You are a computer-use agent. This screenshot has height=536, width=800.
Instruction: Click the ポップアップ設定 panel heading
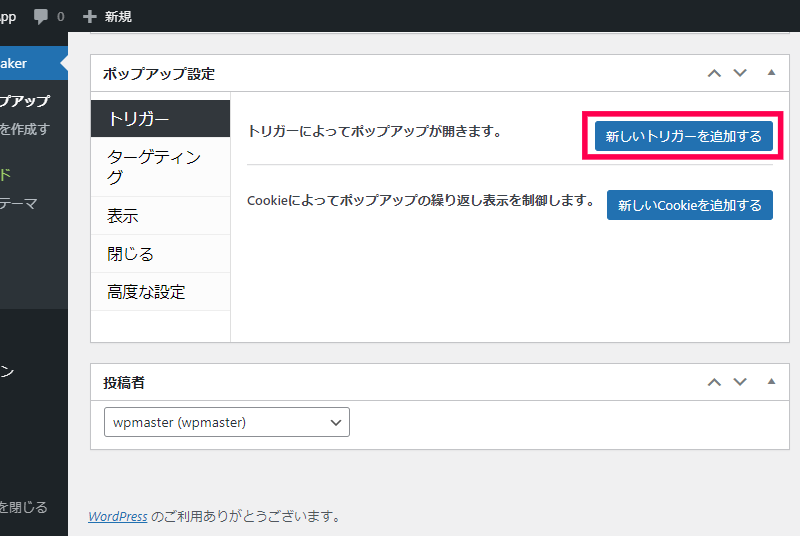(159, 74)
